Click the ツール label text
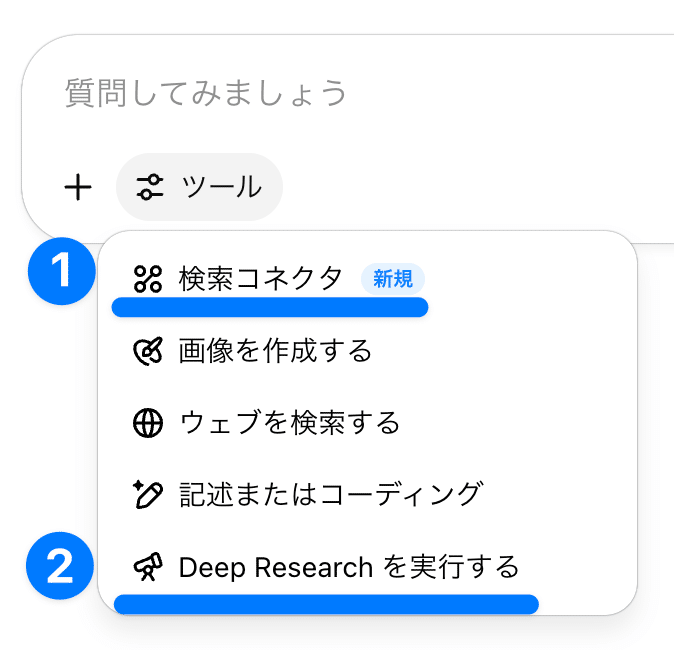The height and width of the screenshot is (650, 674). coord(221,187)
